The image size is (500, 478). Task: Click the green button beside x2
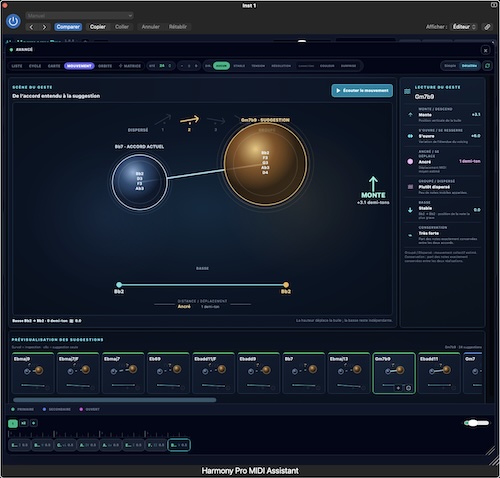click(13, 423)
